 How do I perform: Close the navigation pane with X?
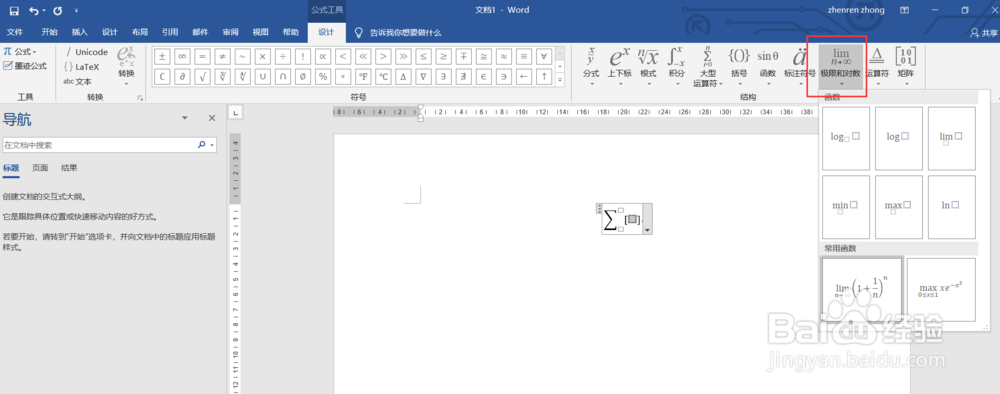click(212, 118)
